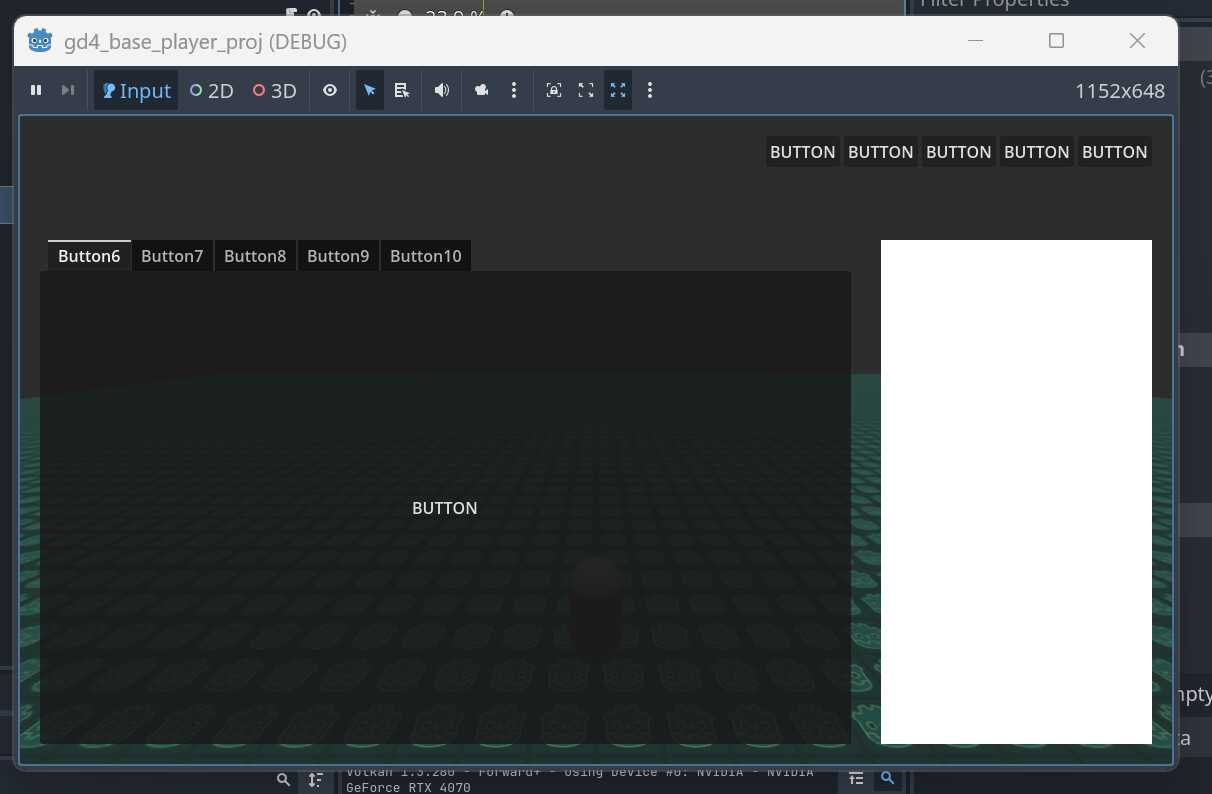Screen dimensions: 1212x794
Task: Open camera options three-dot menu
Action: [x=514, y=90]
